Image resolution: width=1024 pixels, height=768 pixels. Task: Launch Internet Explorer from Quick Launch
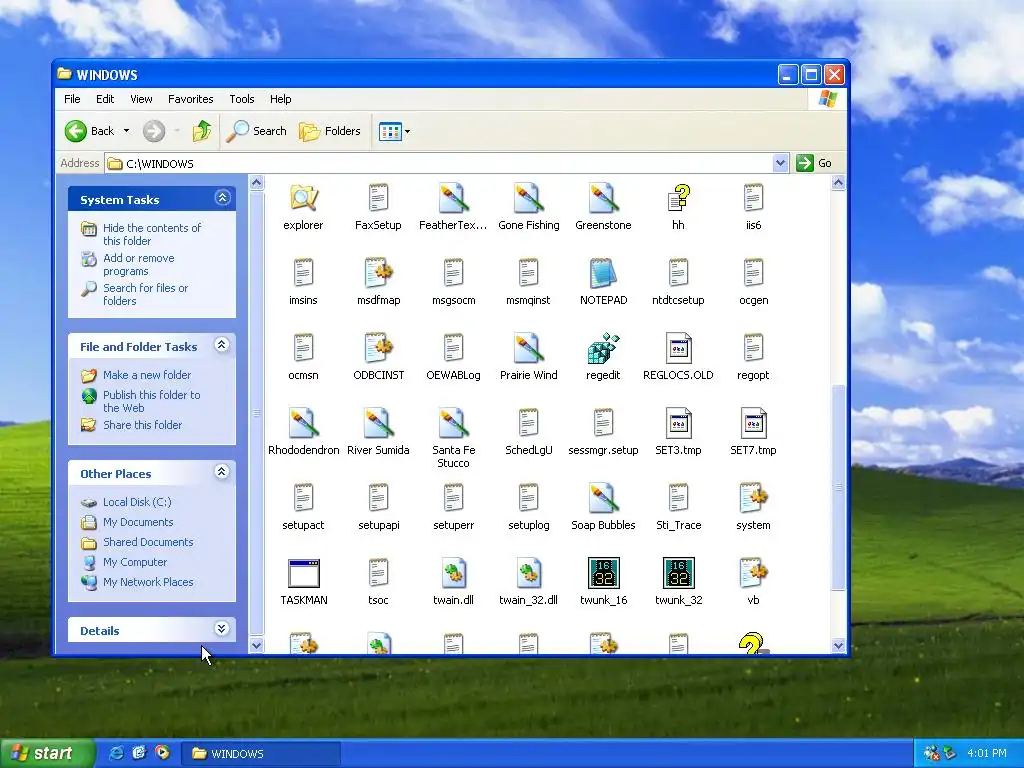(x=117, y=753)
